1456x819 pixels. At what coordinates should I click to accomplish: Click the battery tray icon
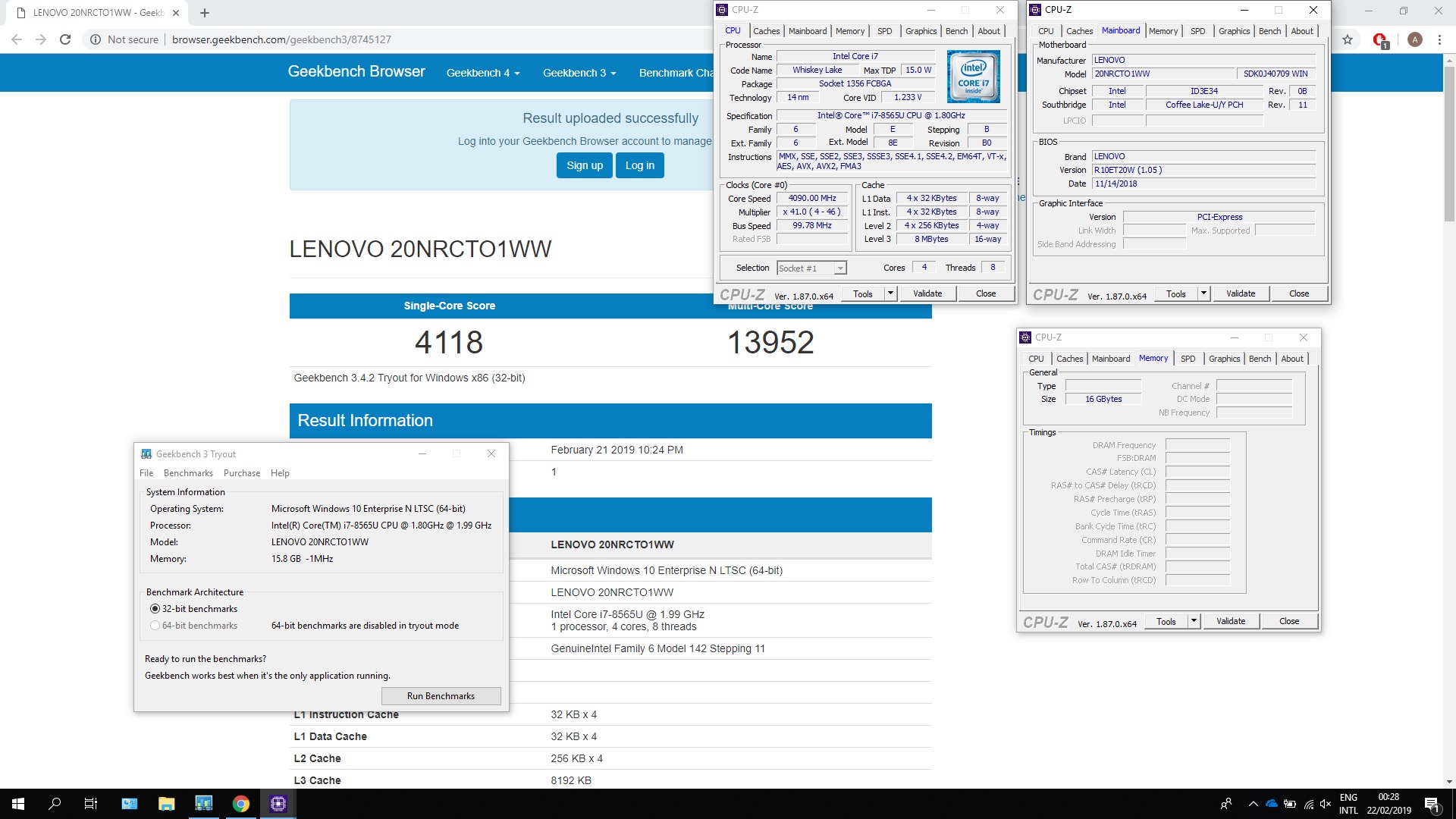coord(1290,804)
